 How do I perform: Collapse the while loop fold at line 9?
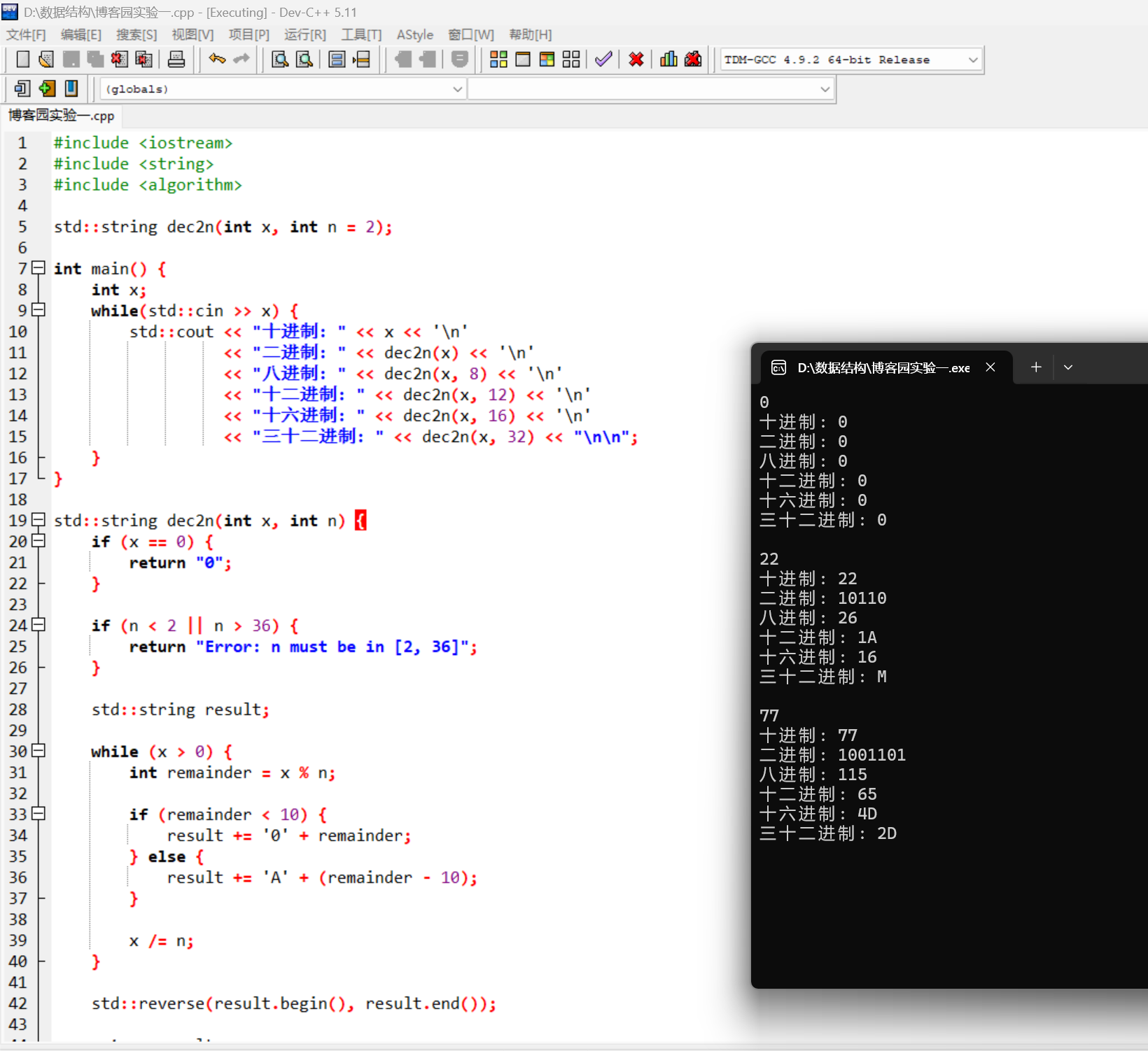click(x=38, y=310)
